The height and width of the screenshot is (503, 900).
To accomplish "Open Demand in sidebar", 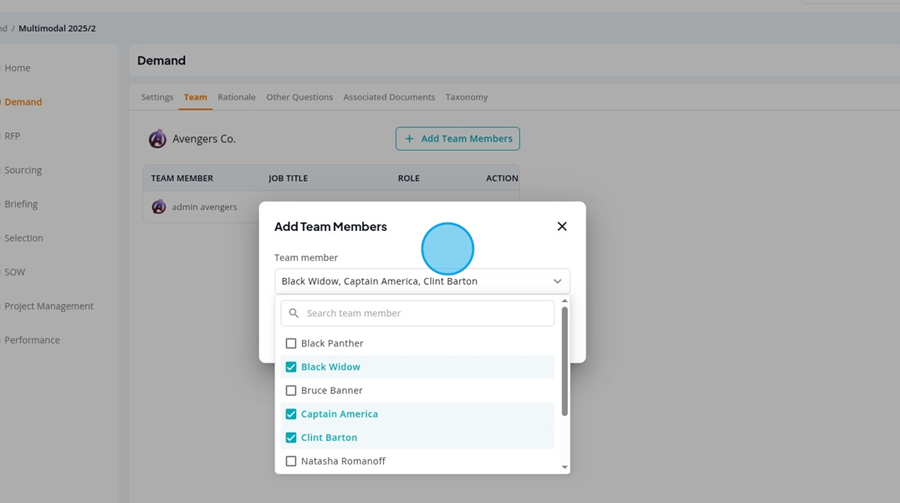I will click(23, 102).
